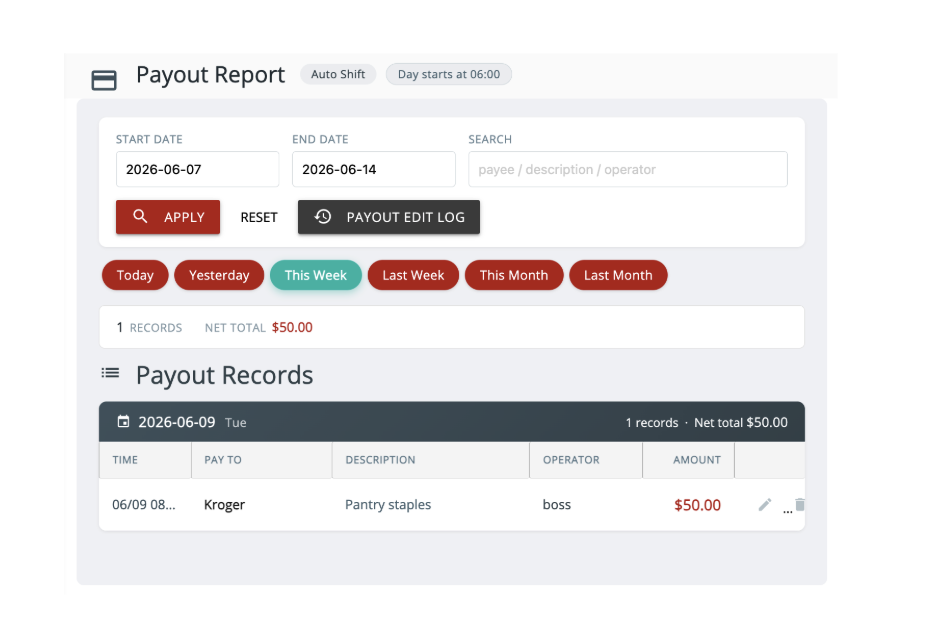
Task: Click the Auto Shift chip
Action: point(338,74)
